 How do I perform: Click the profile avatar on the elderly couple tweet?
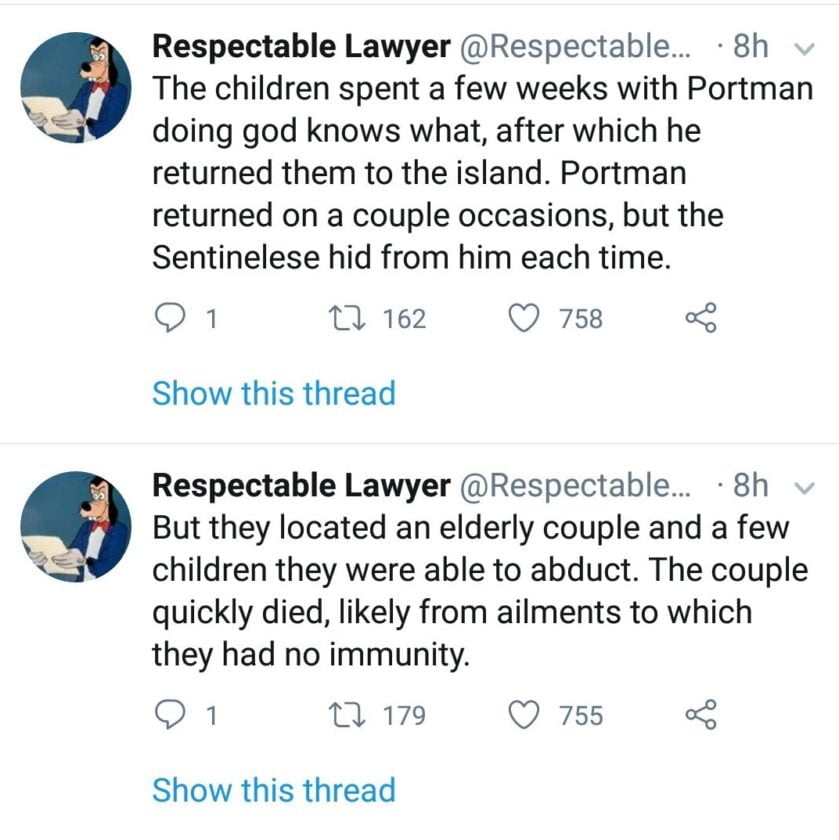coord(76,527)
